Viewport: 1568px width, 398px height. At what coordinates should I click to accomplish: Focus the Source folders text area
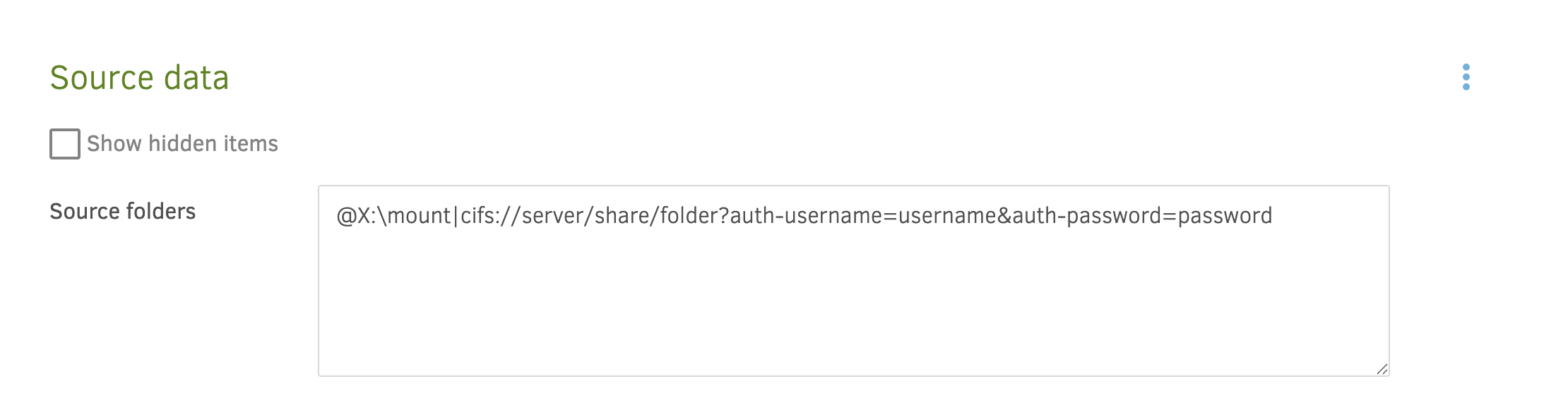pos(854,281)
